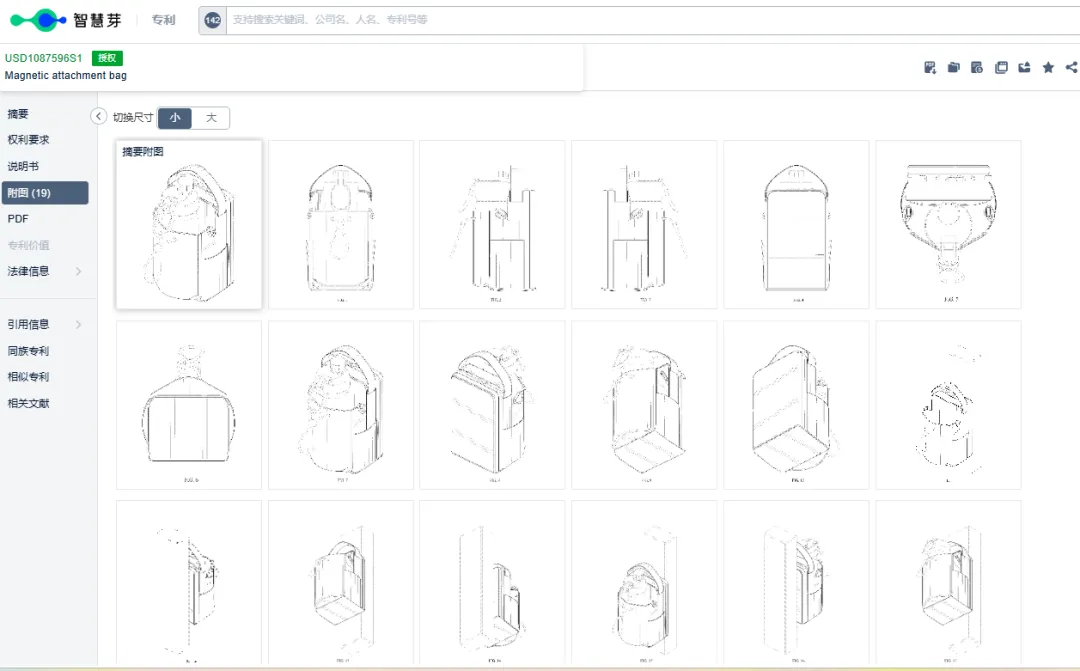Viewport: 1080px width, 671px height.
Task: Click the 142 badge icon beside search
Action: pyautogui.click(x=213, y=20)
